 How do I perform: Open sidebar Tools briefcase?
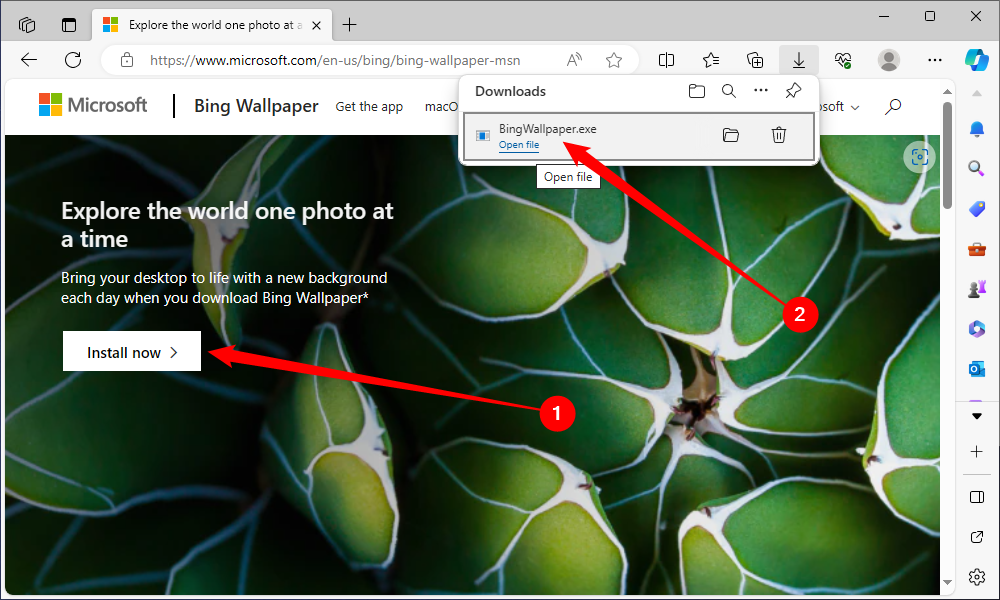click(976, 249)
